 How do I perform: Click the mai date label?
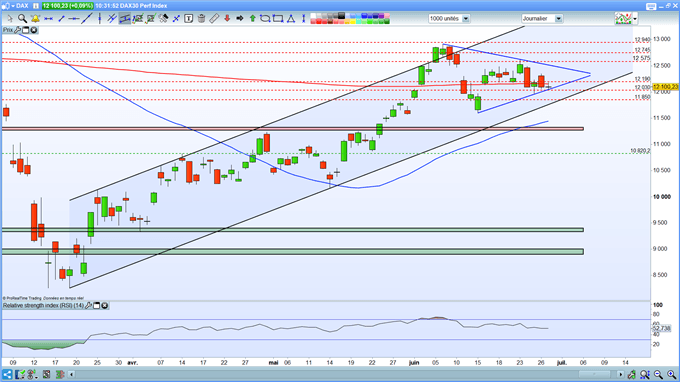[273, 362]
